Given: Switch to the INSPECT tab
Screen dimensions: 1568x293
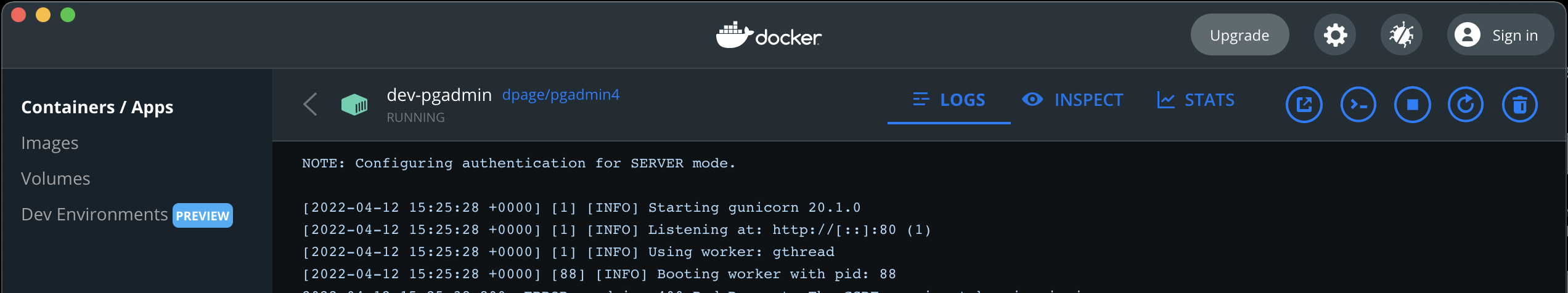Looking at the screenshot, I should 1072,100.
